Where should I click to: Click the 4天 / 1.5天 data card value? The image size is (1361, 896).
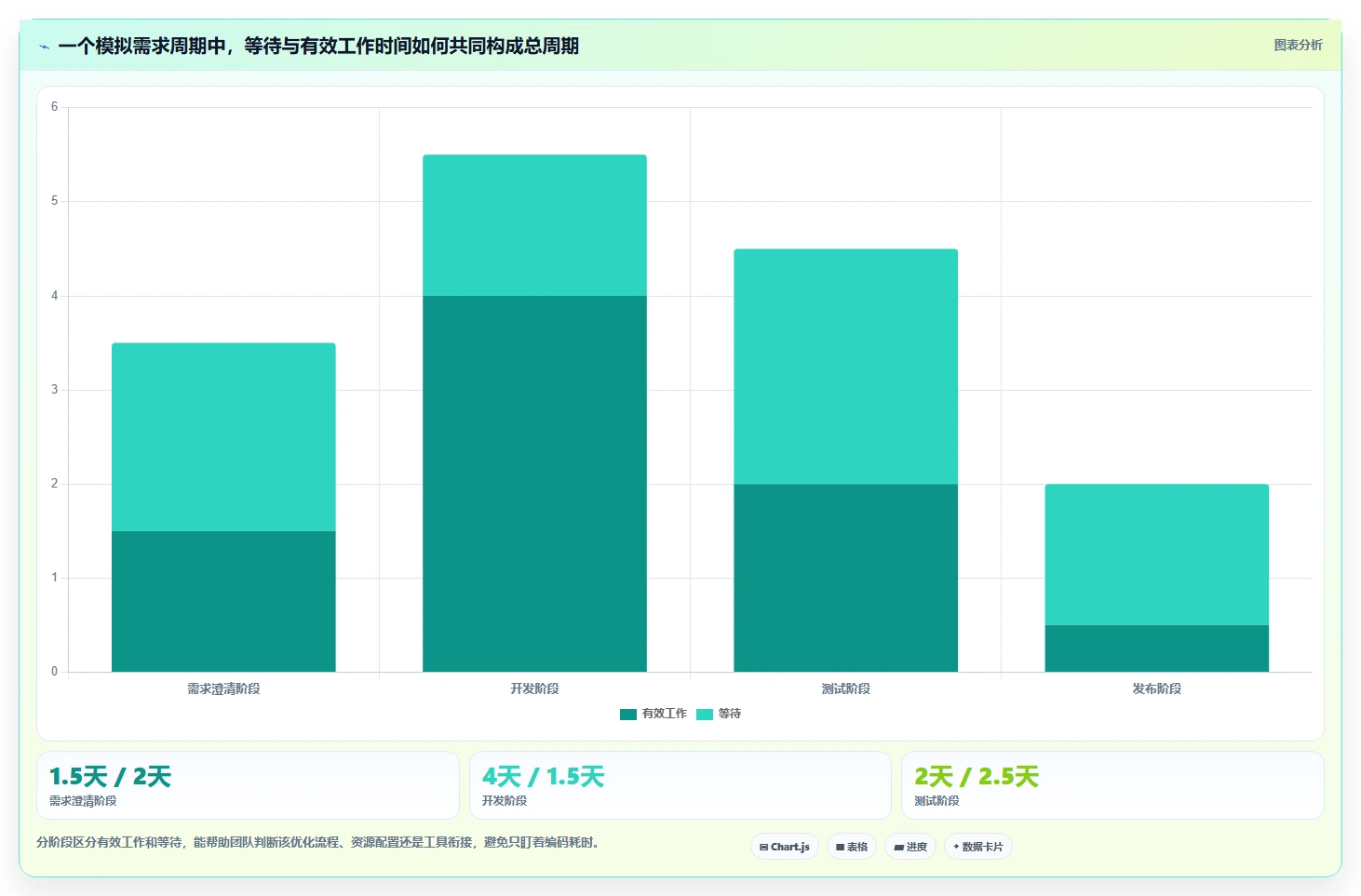[543, 777]
